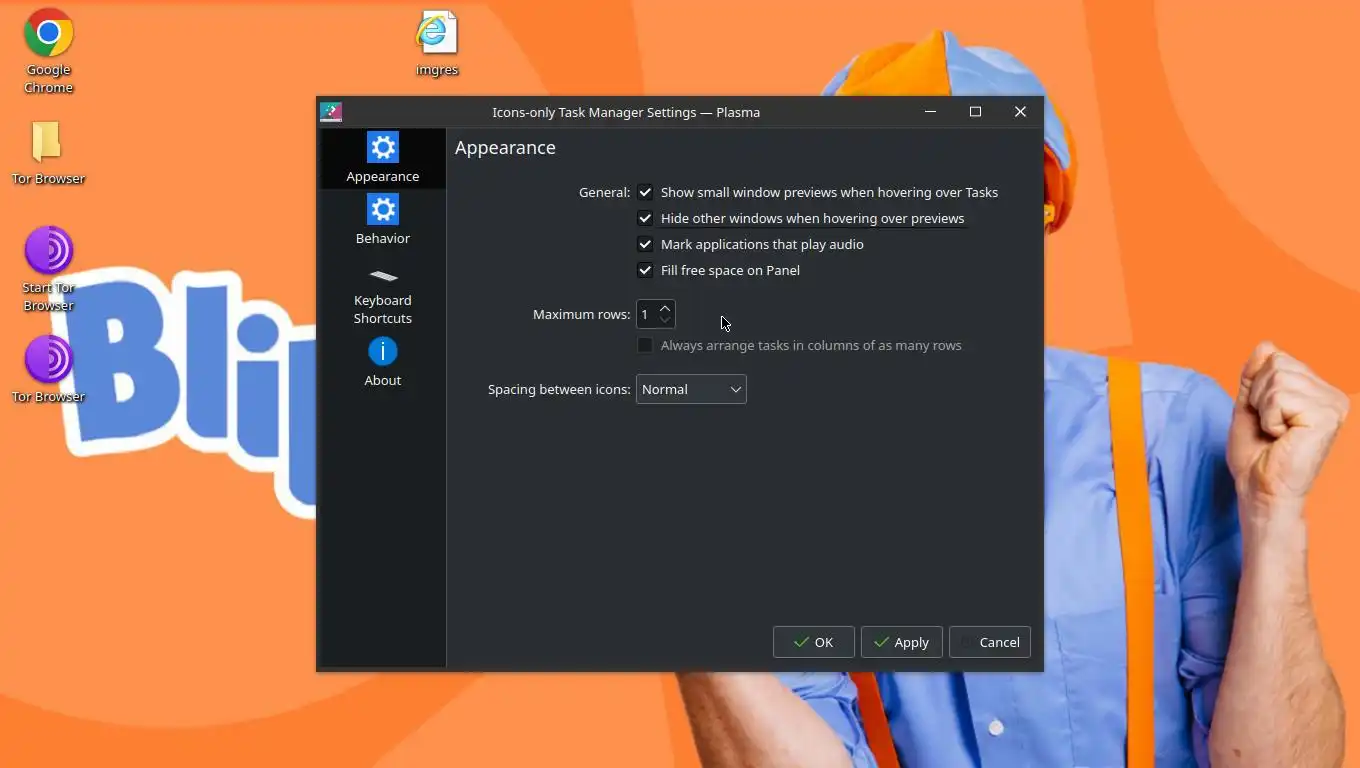The image size is (1360, 768).
Task: Toggle Fill free space on Panel
Action: tap(645, 270)
